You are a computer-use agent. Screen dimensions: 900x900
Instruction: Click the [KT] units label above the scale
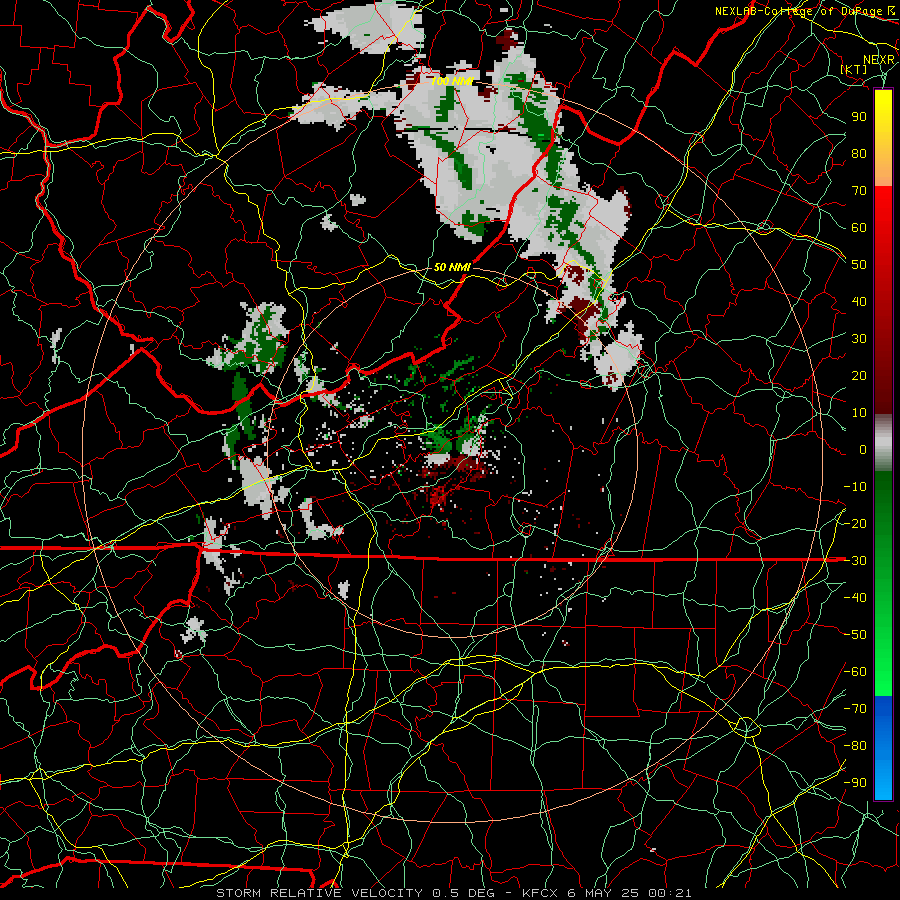pyautogui.click(x=854, y=69)
